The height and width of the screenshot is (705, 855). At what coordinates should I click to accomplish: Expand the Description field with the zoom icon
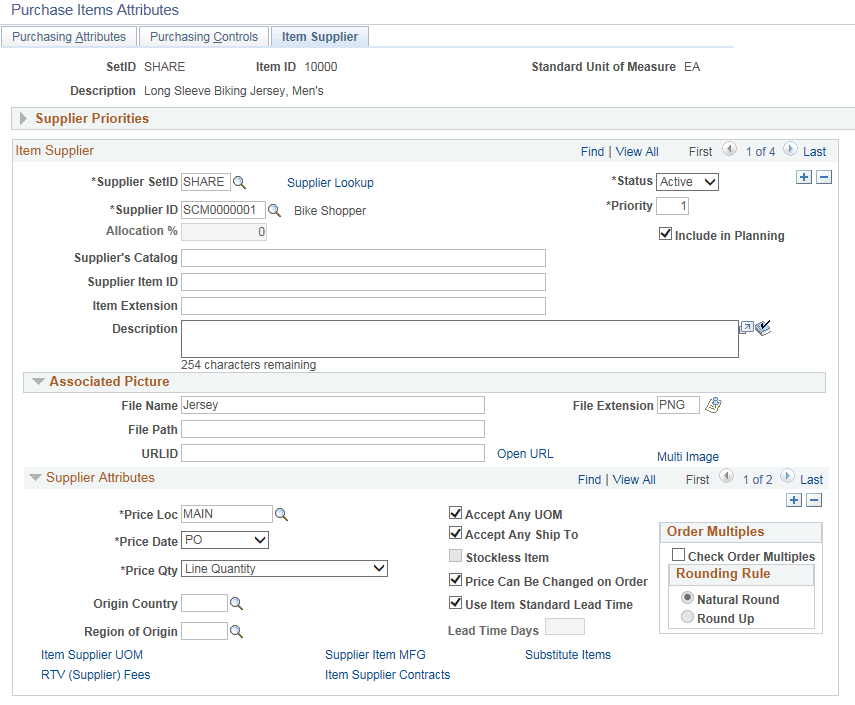(747, 326)
